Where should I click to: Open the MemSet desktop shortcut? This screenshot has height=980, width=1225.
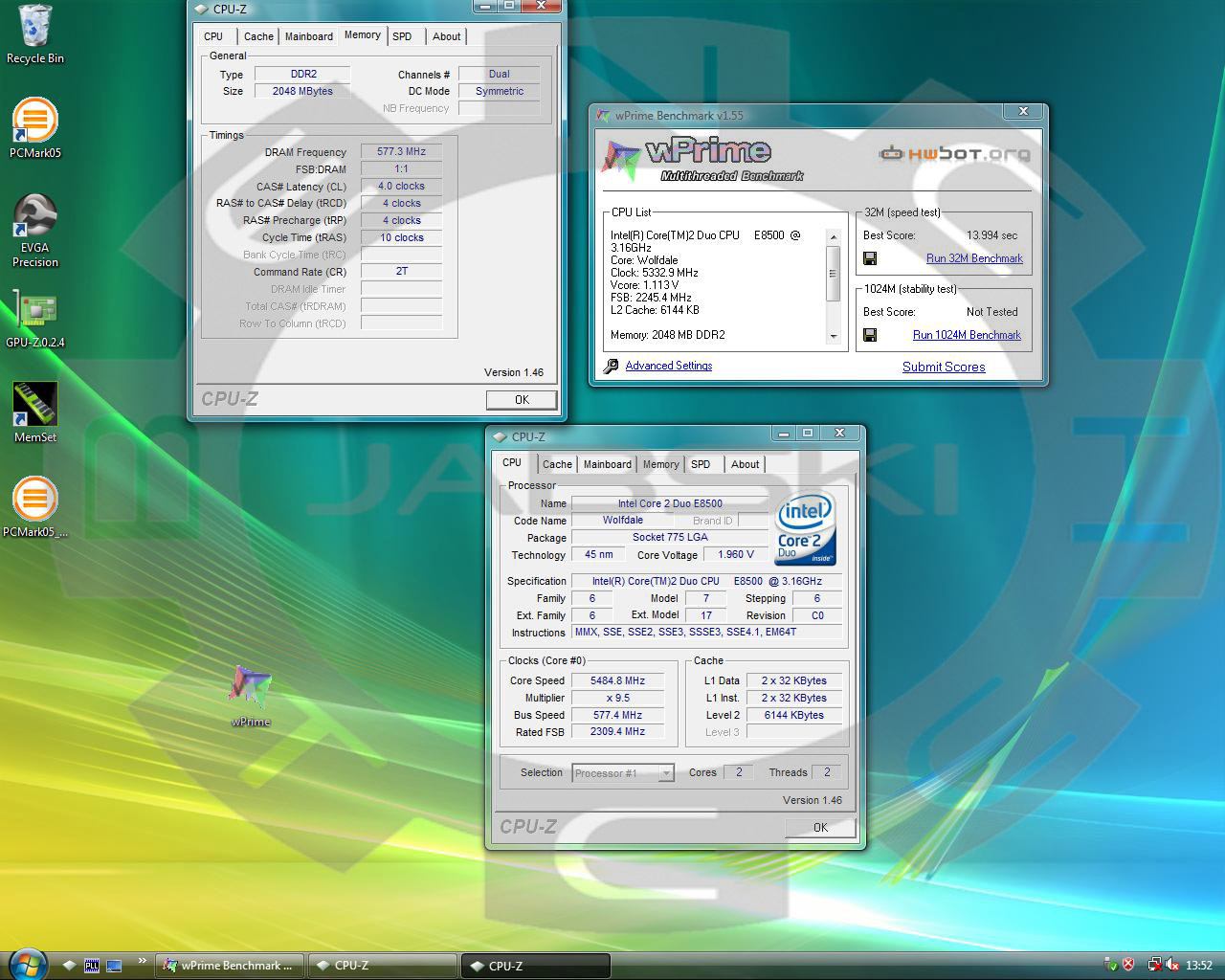click(x=35, y=412)
